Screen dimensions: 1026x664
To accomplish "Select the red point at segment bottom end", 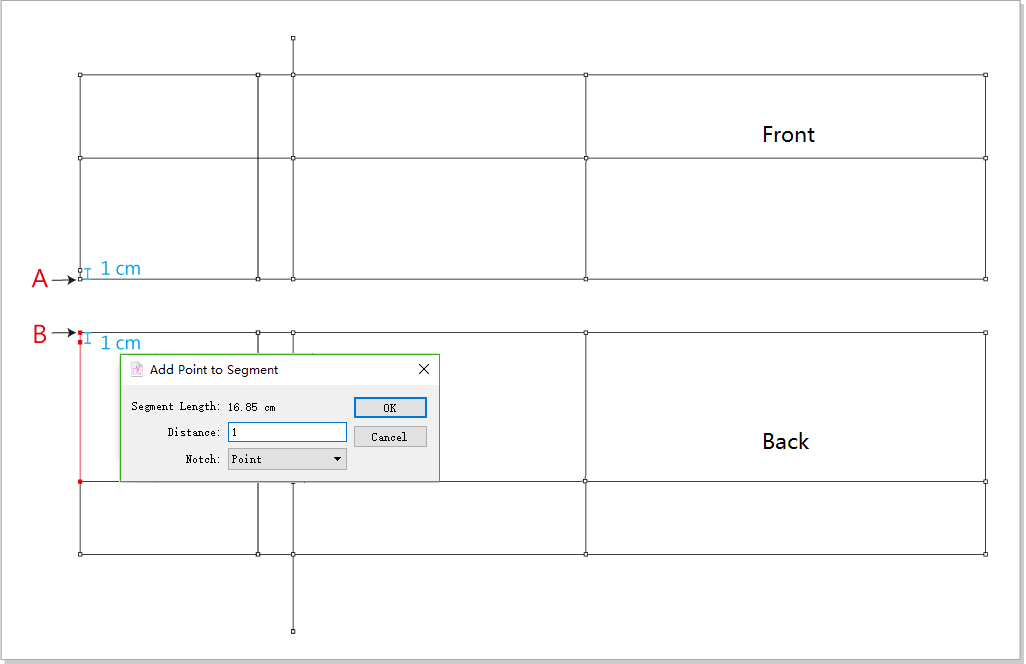I will click(80, 482).
